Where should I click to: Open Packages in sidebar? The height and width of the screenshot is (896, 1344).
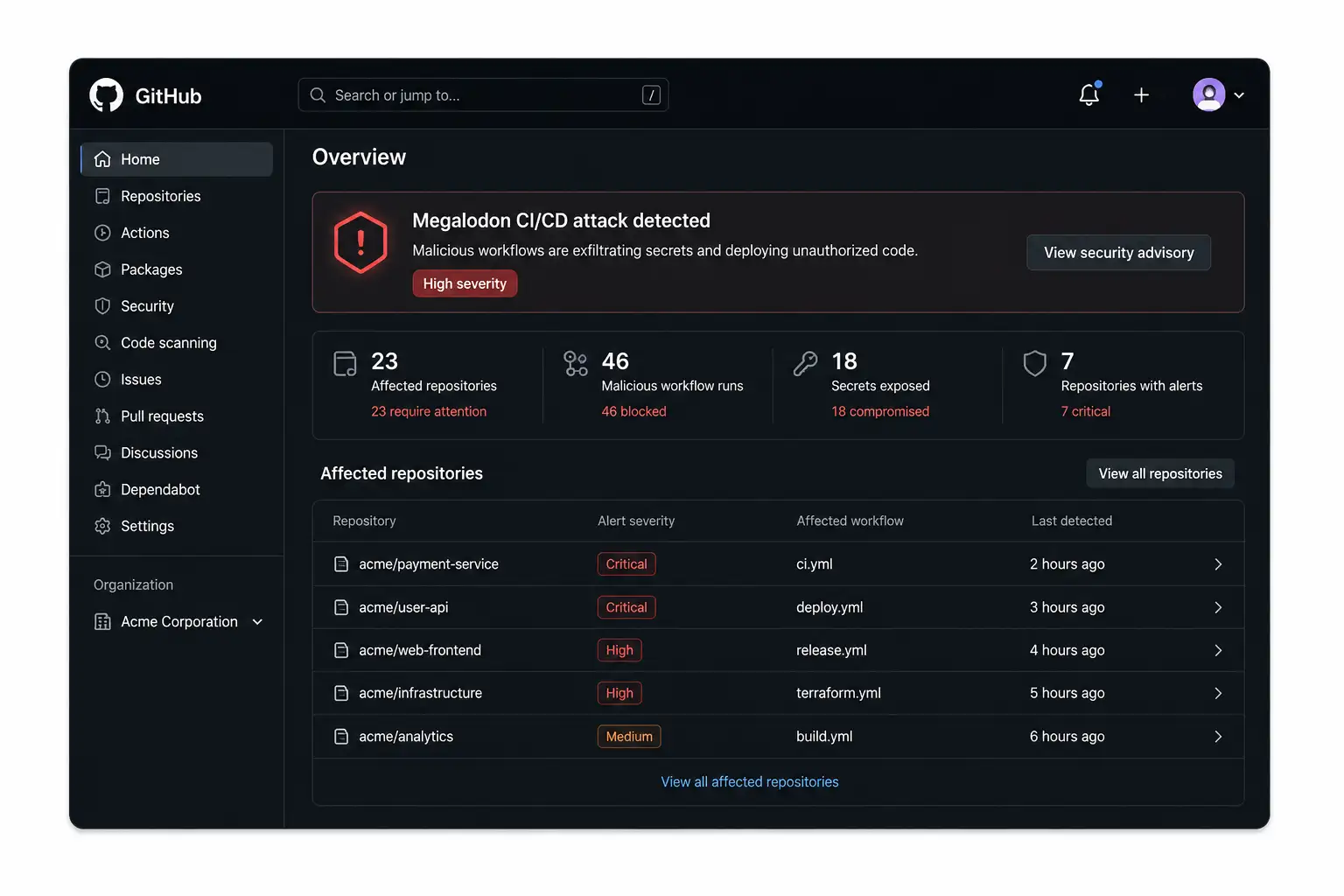176,269
